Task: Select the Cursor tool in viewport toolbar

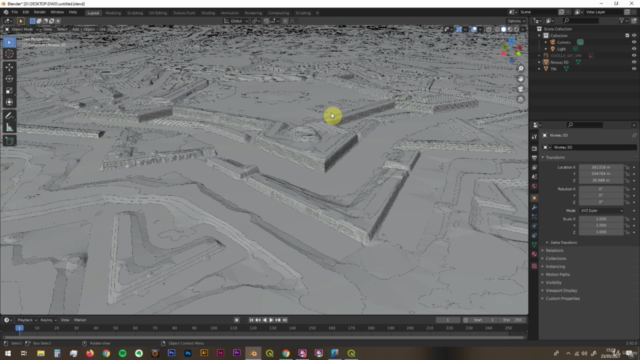Action: click(9, 53)
